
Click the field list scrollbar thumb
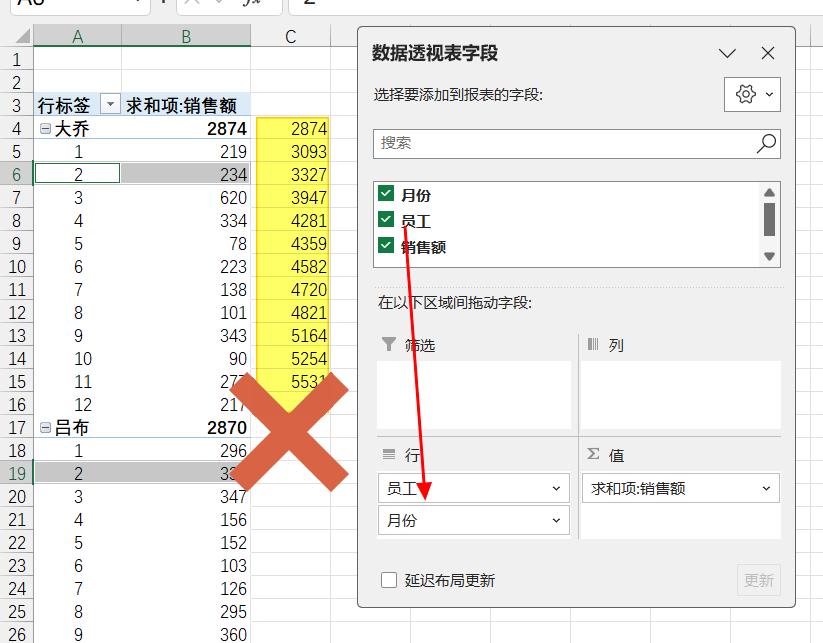coord(769,219)
